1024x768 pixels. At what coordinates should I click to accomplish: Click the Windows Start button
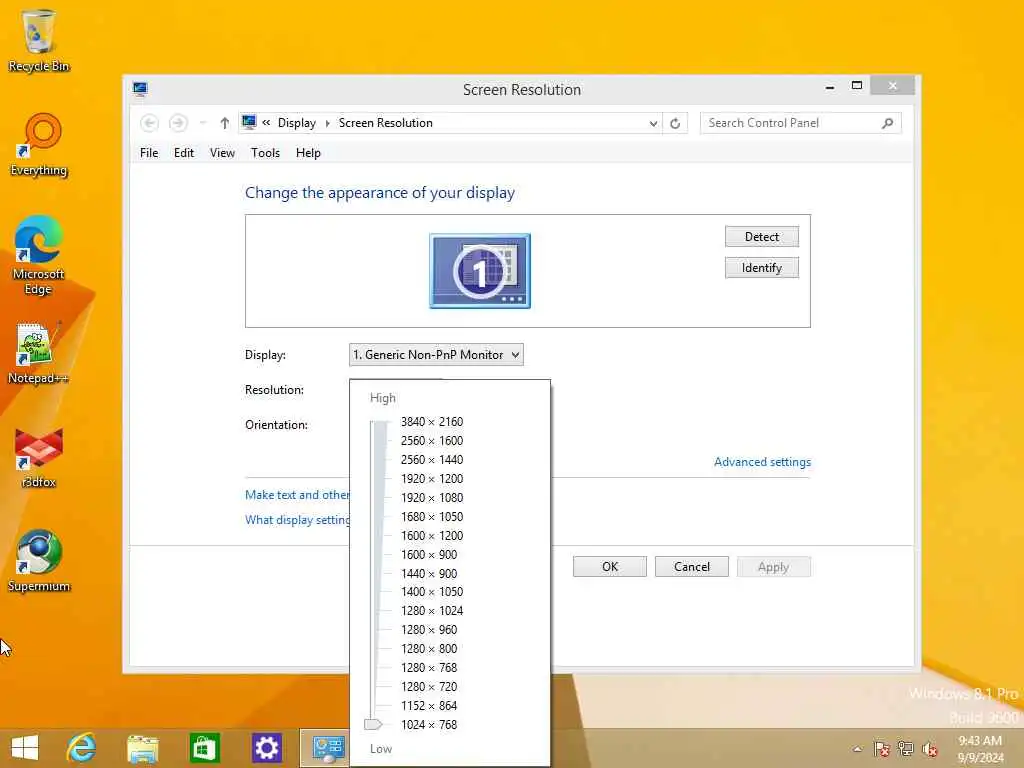pyautogui.click(x=25, y=748)
